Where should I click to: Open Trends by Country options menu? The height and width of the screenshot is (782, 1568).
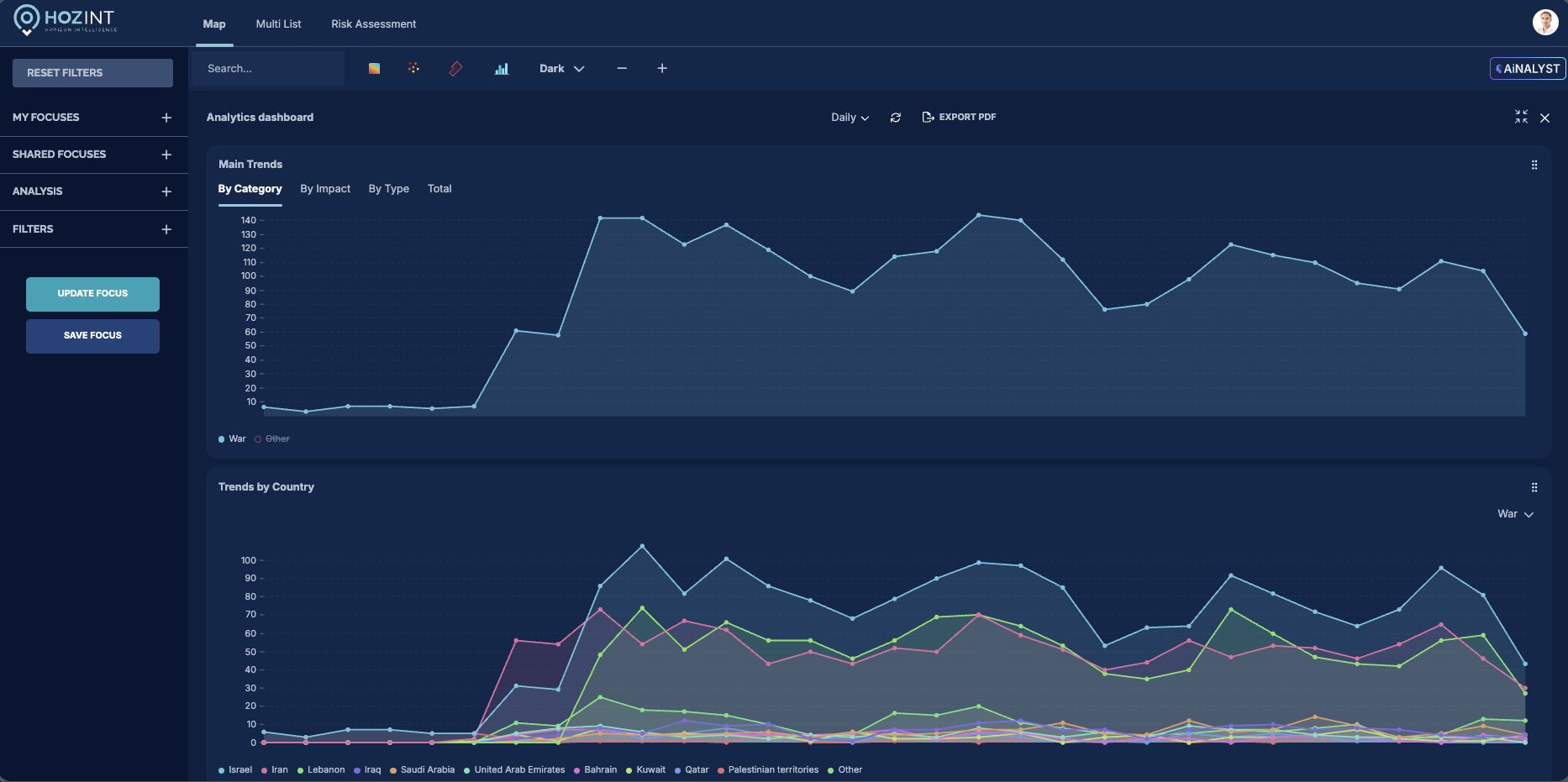point(1534,488)
